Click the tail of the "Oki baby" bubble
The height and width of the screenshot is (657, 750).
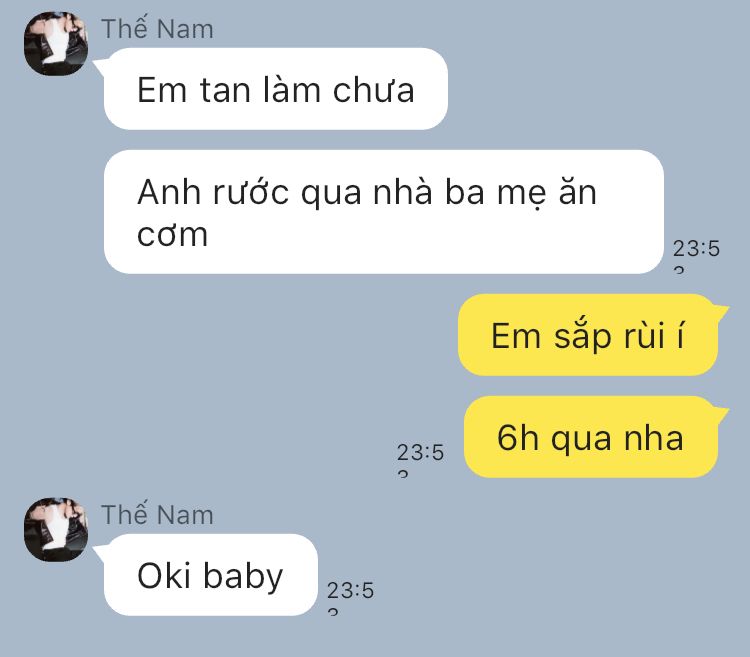click(100, 552)
